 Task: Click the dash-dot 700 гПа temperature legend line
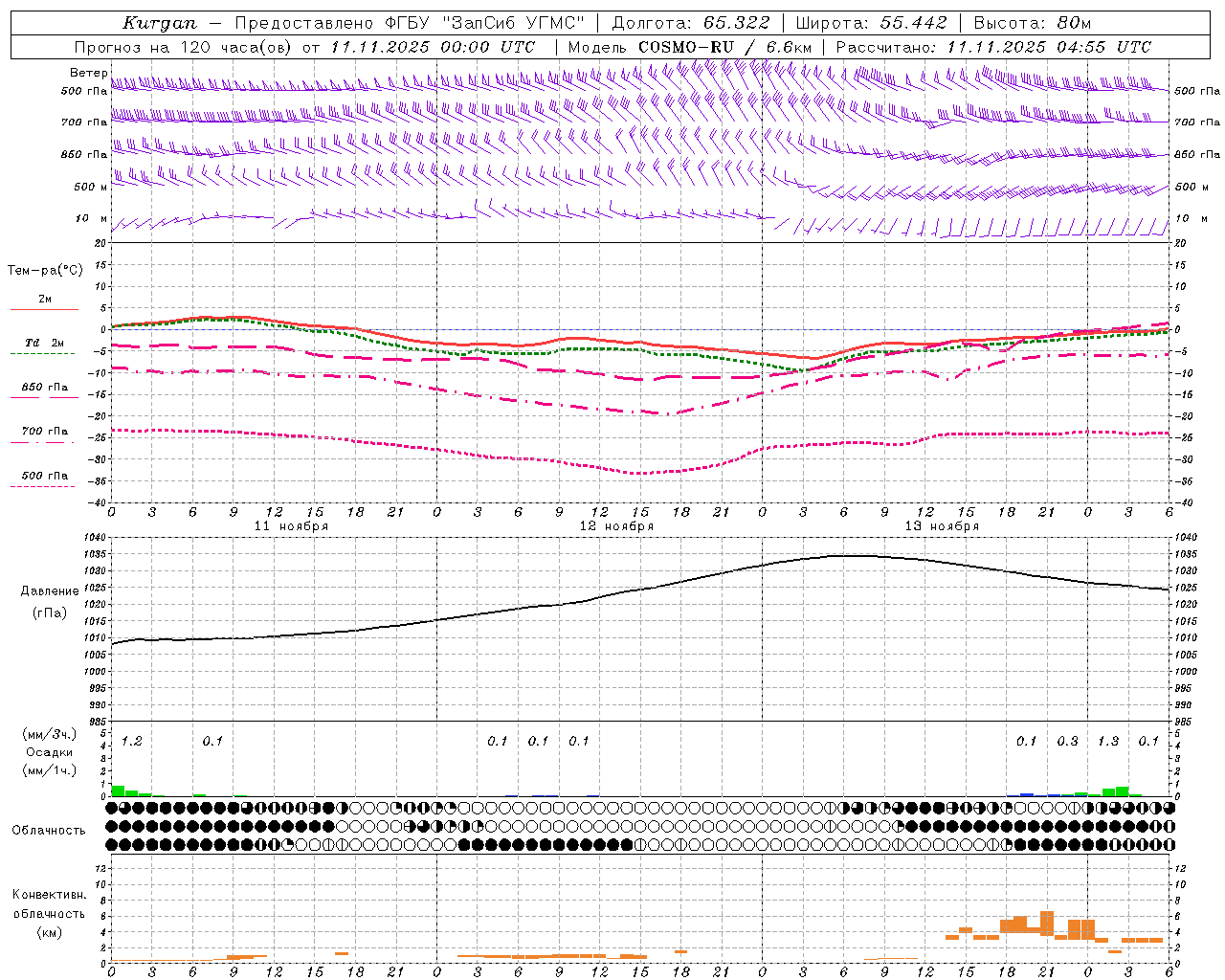[x=42, y=442]
